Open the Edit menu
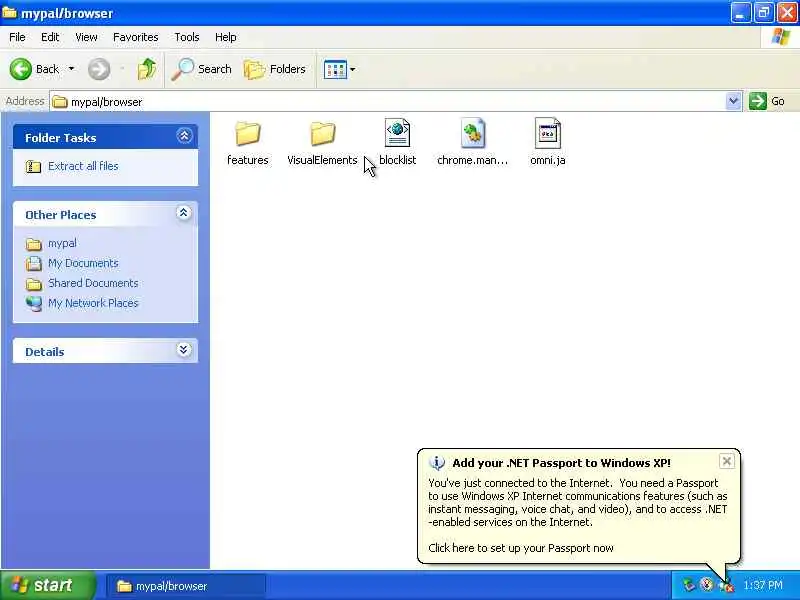This screenshot has height=600, width=800. click(50, 37)
